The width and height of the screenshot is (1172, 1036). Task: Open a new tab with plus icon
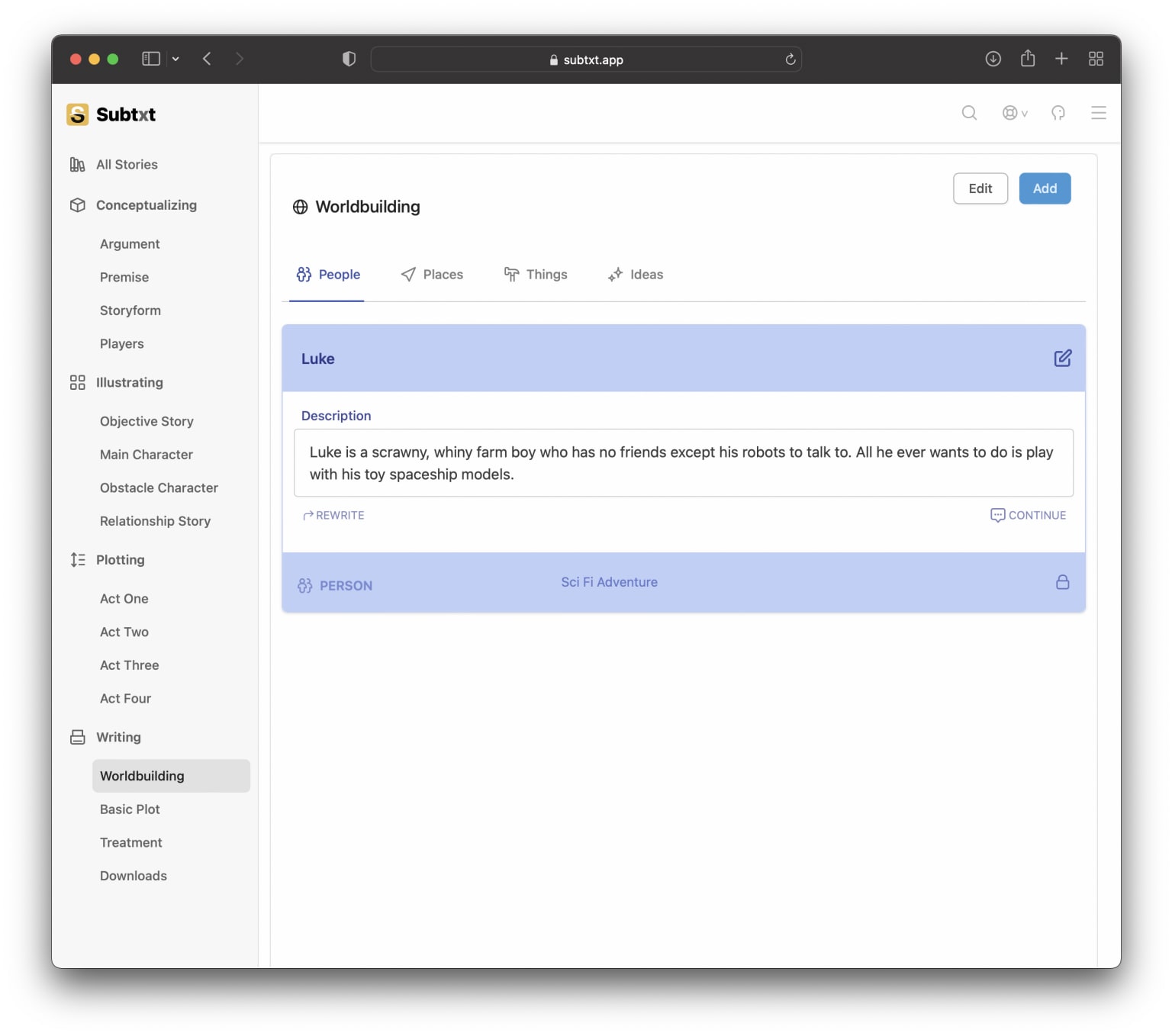1061,59
